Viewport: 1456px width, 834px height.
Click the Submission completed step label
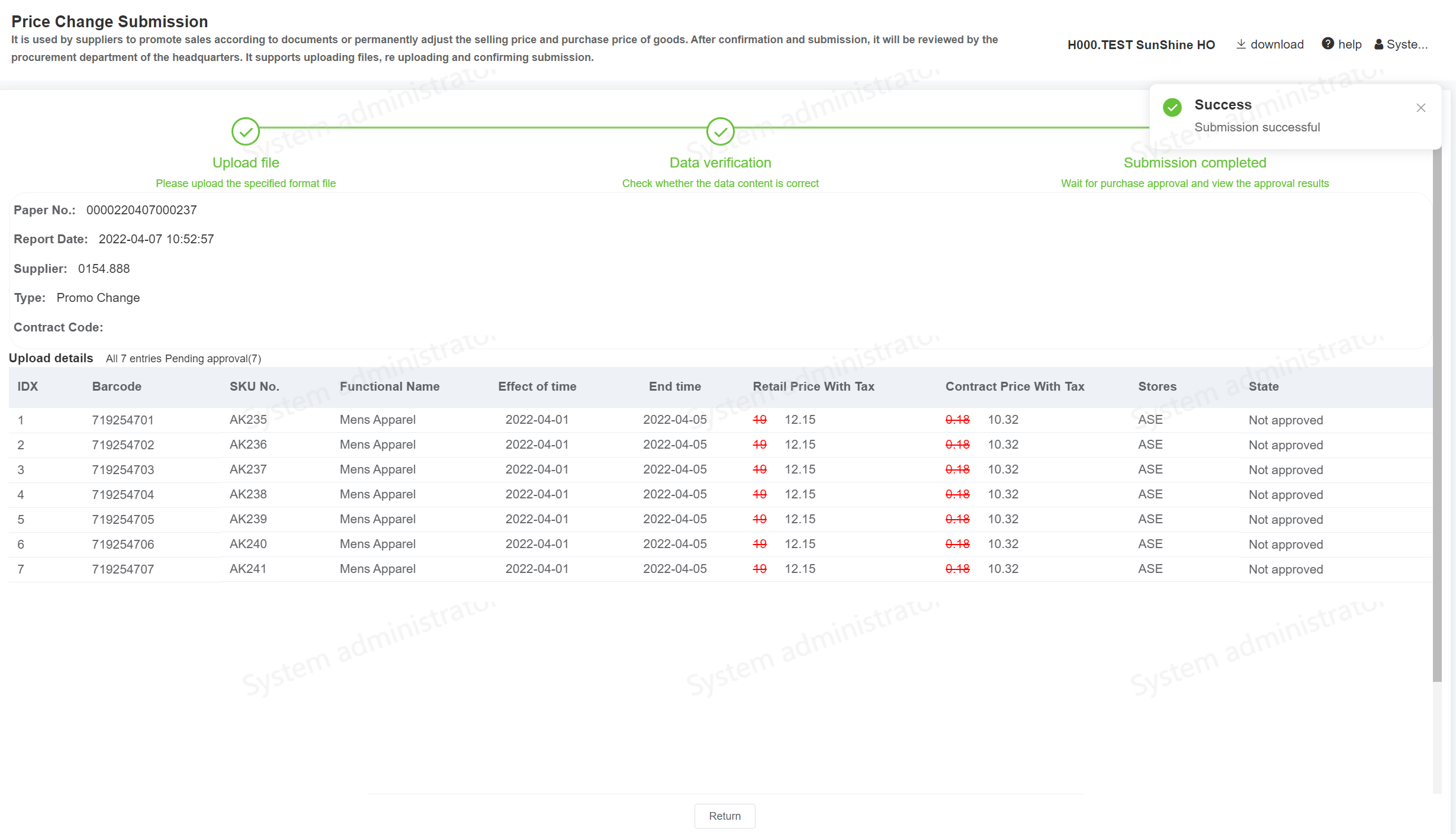(x=1194, y=163)
